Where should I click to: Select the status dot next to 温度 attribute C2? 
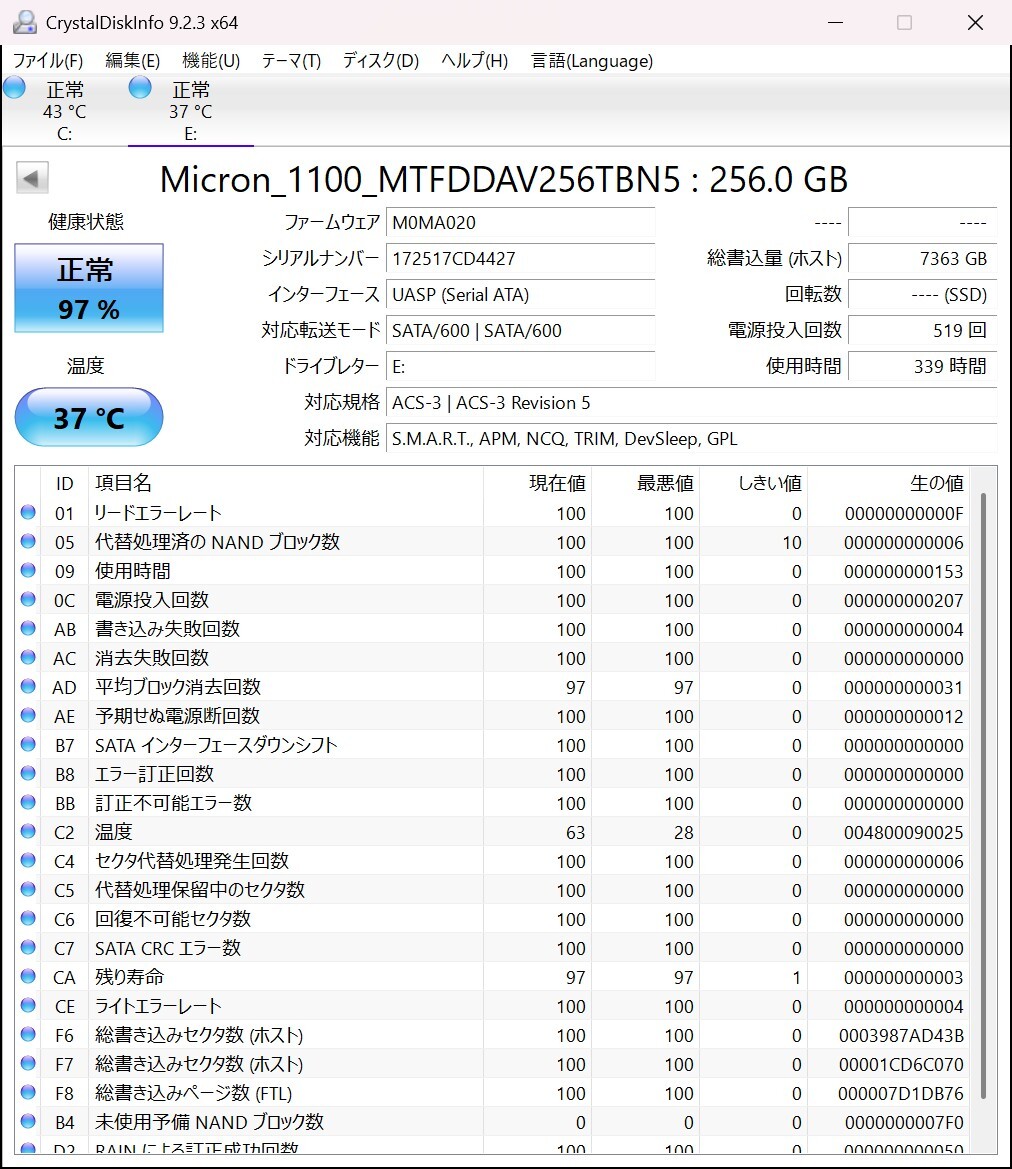click(28, 830)
